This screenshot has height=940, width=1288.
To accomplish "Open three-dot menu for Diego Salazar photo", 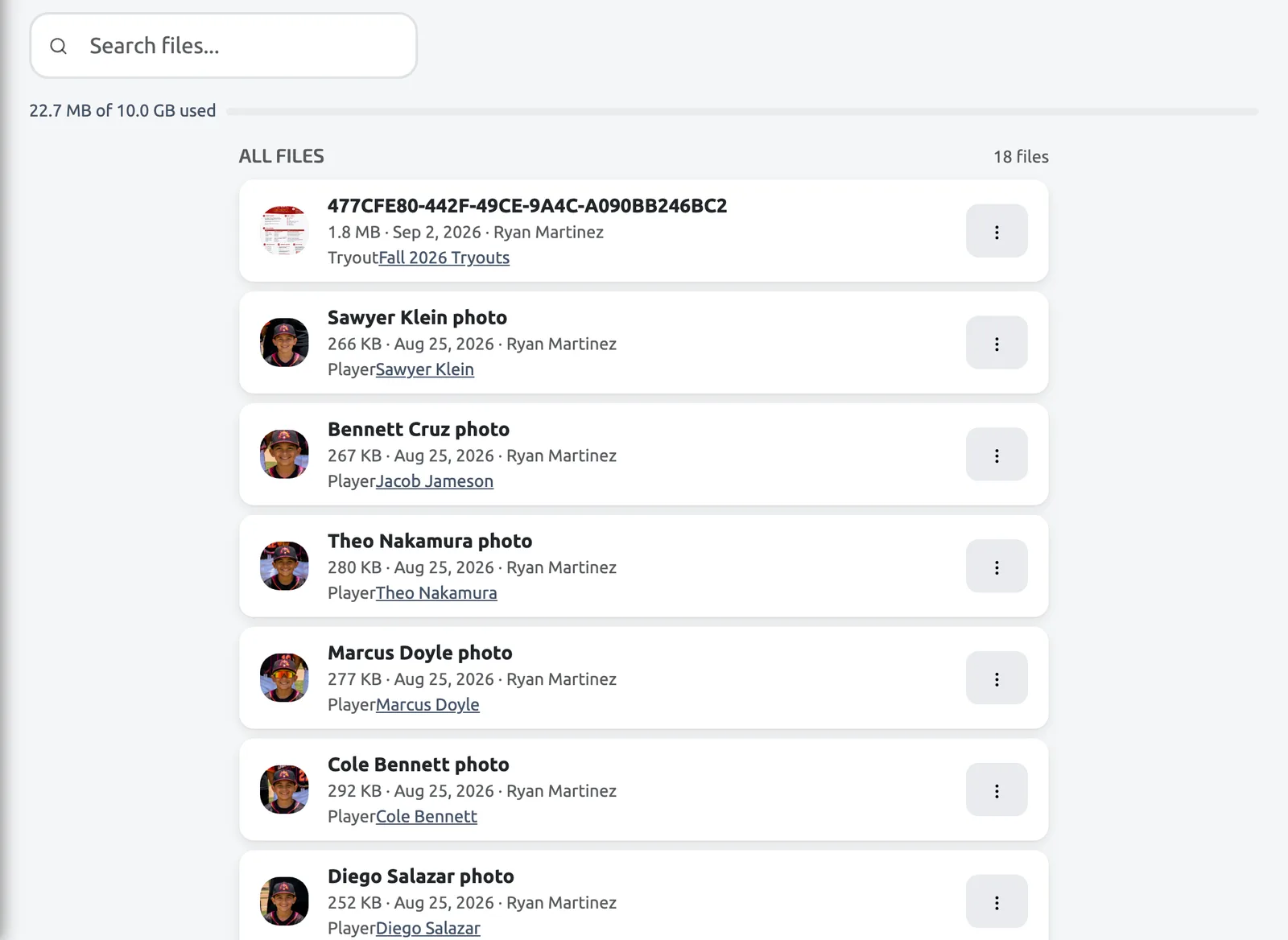I will [x=997, y=902].
